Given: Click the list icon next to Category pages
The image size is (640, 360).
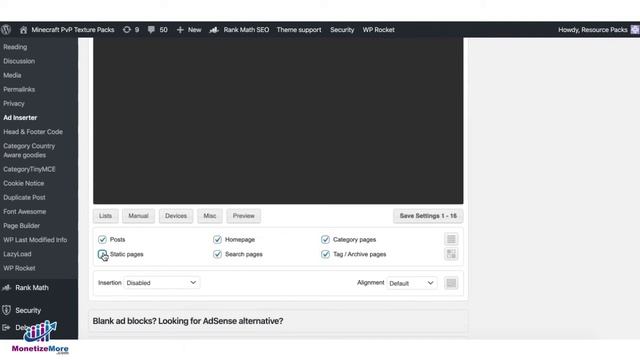Looking at the screenshot, I should [451, 239].
